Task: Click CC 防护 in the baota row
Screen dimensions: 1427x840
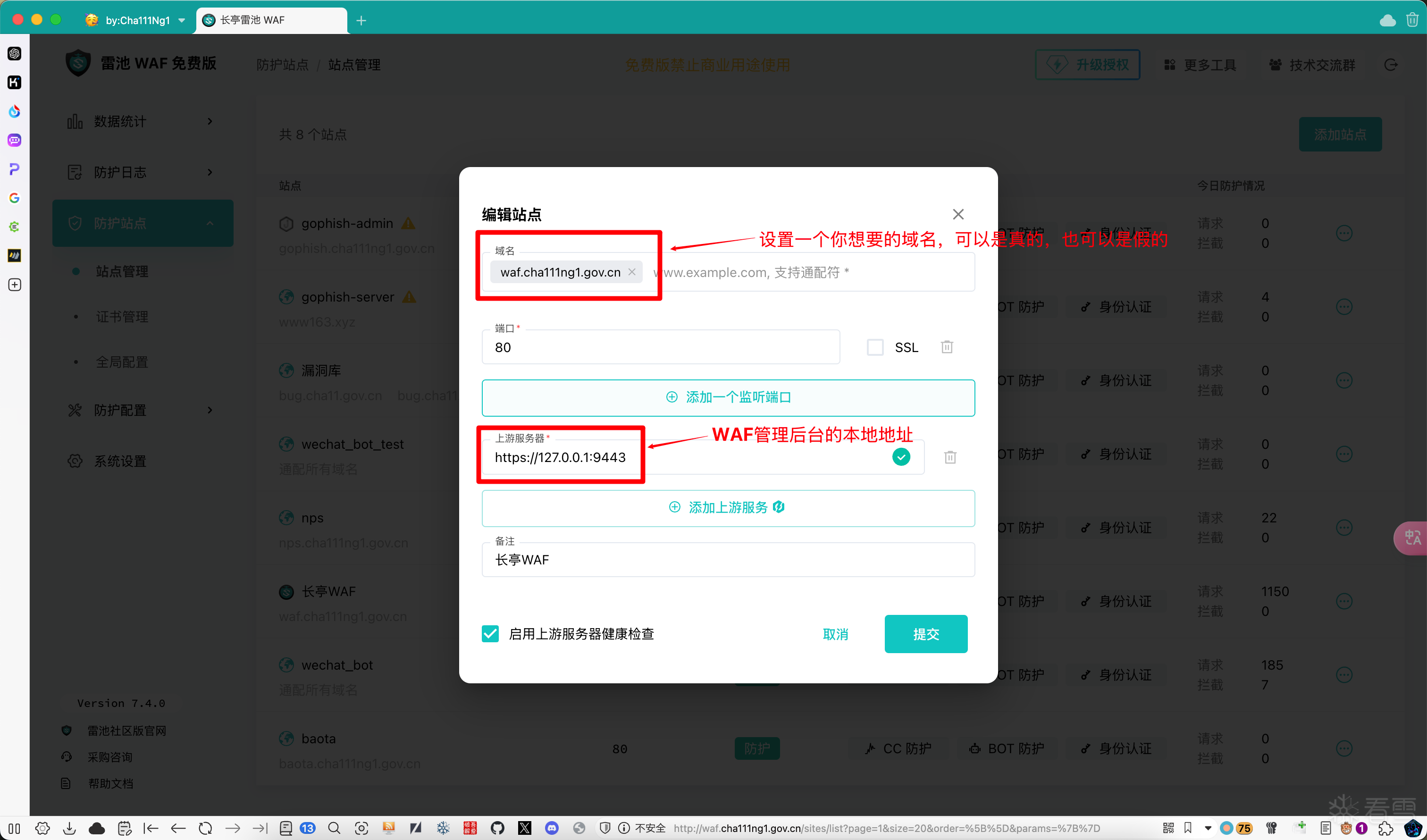Action: (898, 748)
